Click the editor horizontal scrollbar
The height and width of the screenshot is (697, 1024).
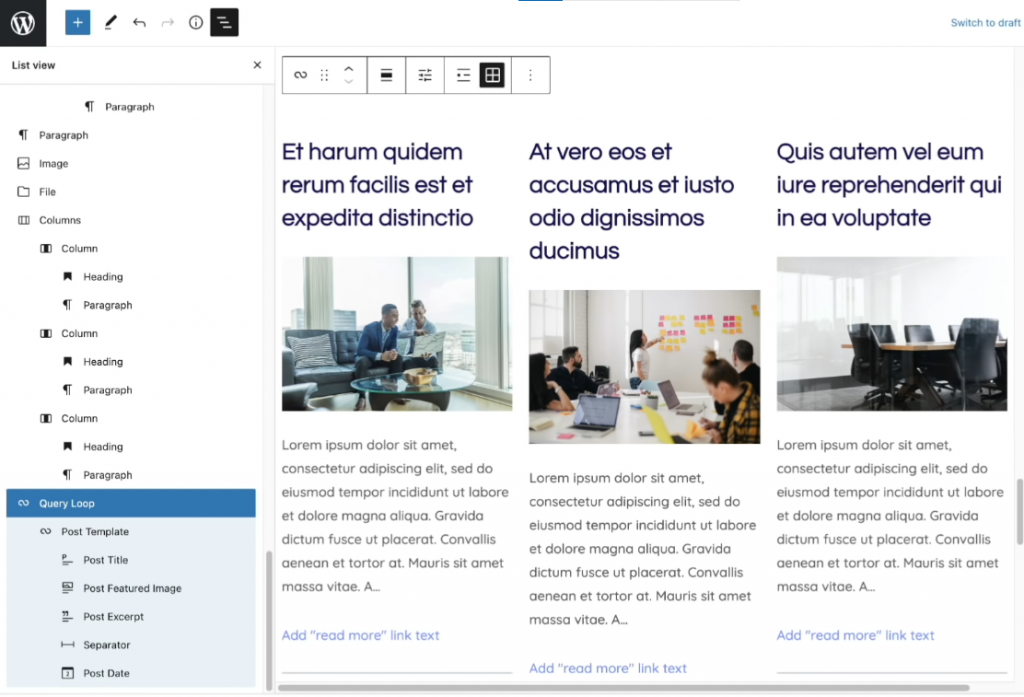(624, 687)
